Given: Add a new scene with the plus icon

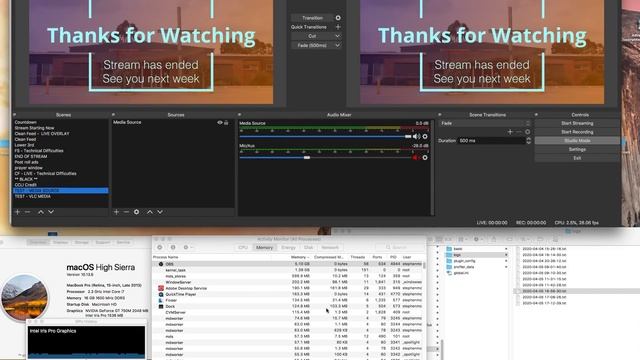Looking at the screenshot, I should click(x=17, y=212).
